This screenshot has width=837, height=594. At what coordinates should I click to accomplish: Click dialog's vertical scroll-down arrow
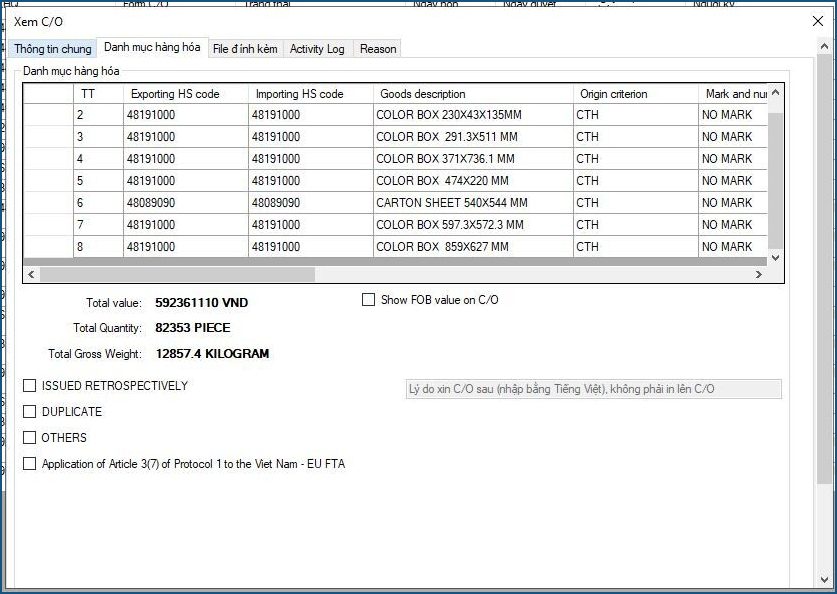(x=824, y=580)
